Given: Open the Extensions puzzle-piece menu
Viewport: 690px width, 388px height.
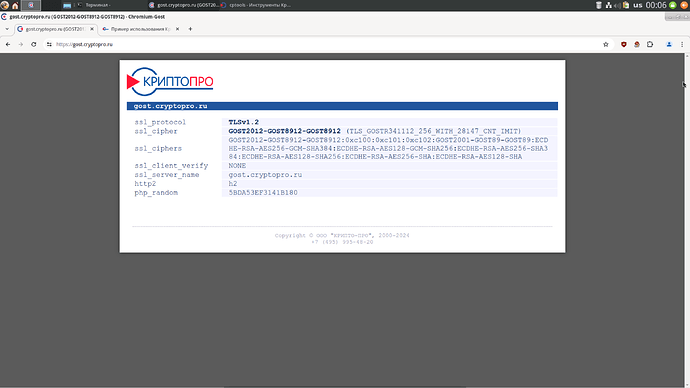Looking at the screenshot, I should coord(650,44).
